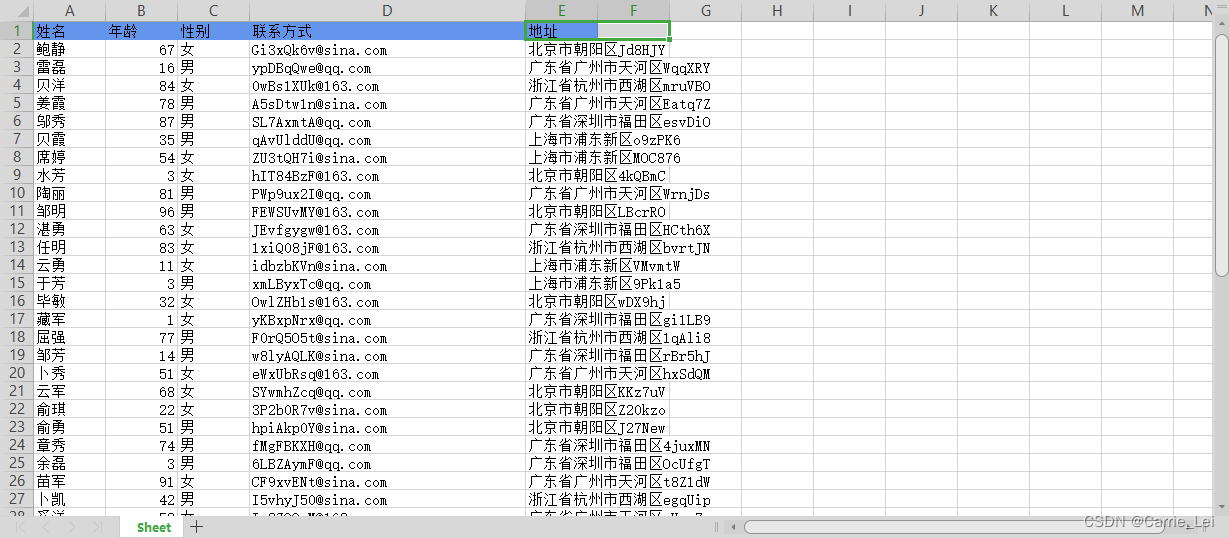The width and height of the screenshot is (1229, 538).
Task: Select address 广东省深圳市福田区HCth6X
Action: coord(620,229)
